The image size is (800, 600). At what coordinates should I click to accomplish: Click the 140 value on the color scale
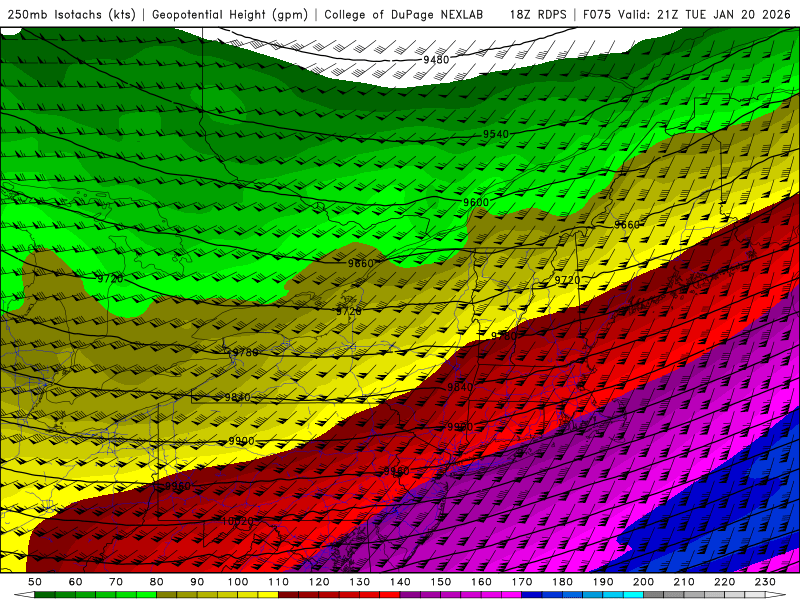400,582
